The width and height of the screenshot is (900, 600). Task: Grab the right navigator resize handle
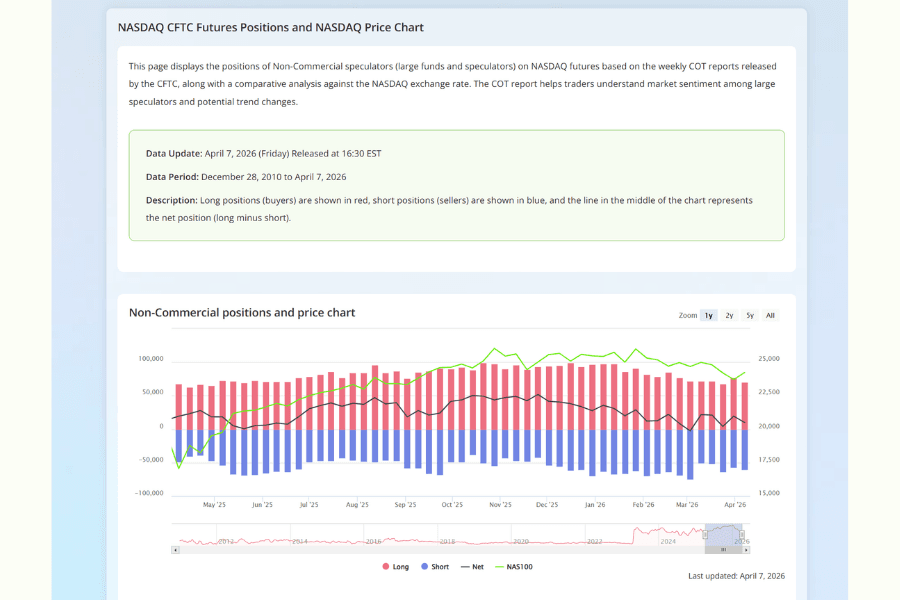pyautogui.click(x=742, y=534)
